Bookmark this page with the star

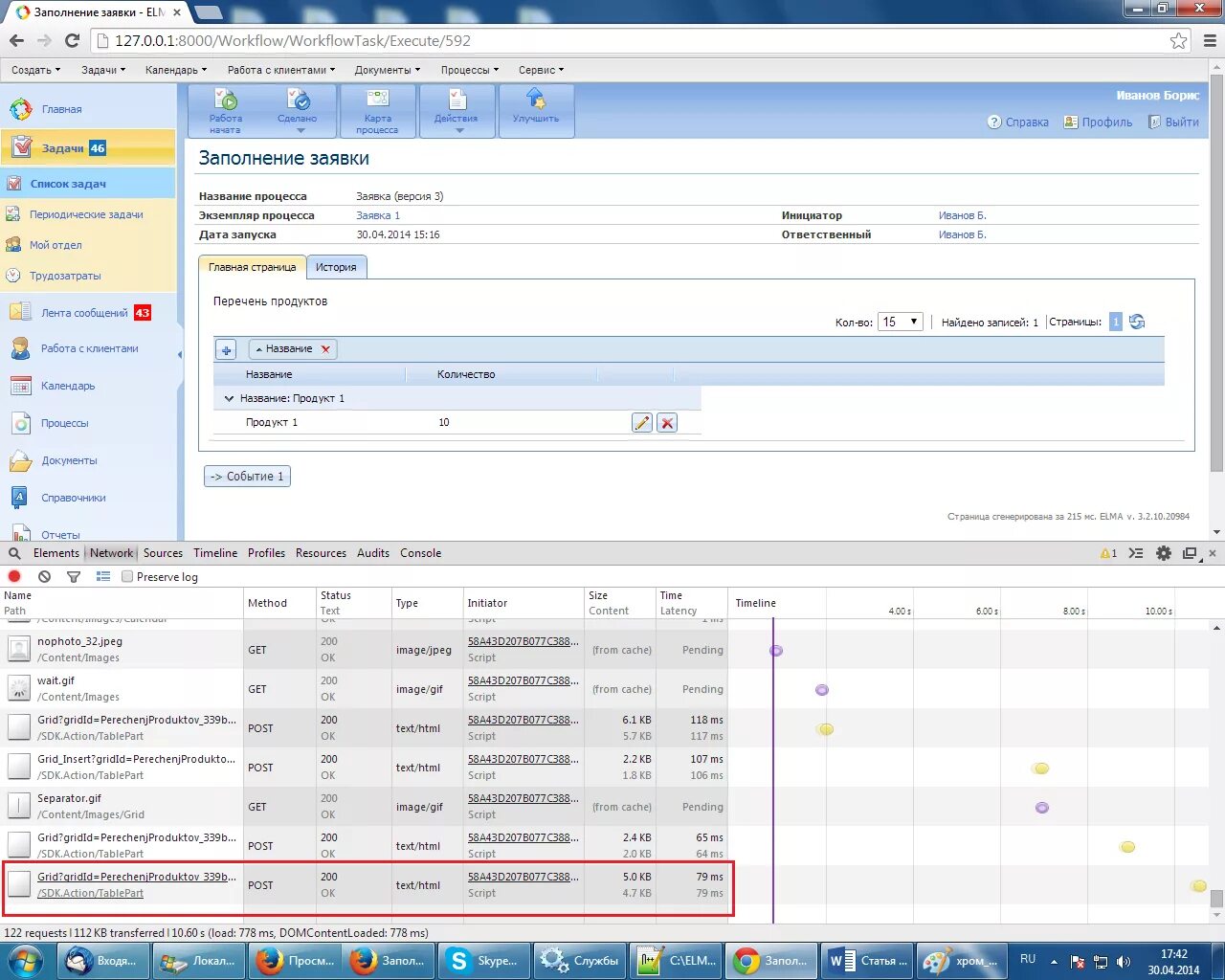click(1179, 40)
